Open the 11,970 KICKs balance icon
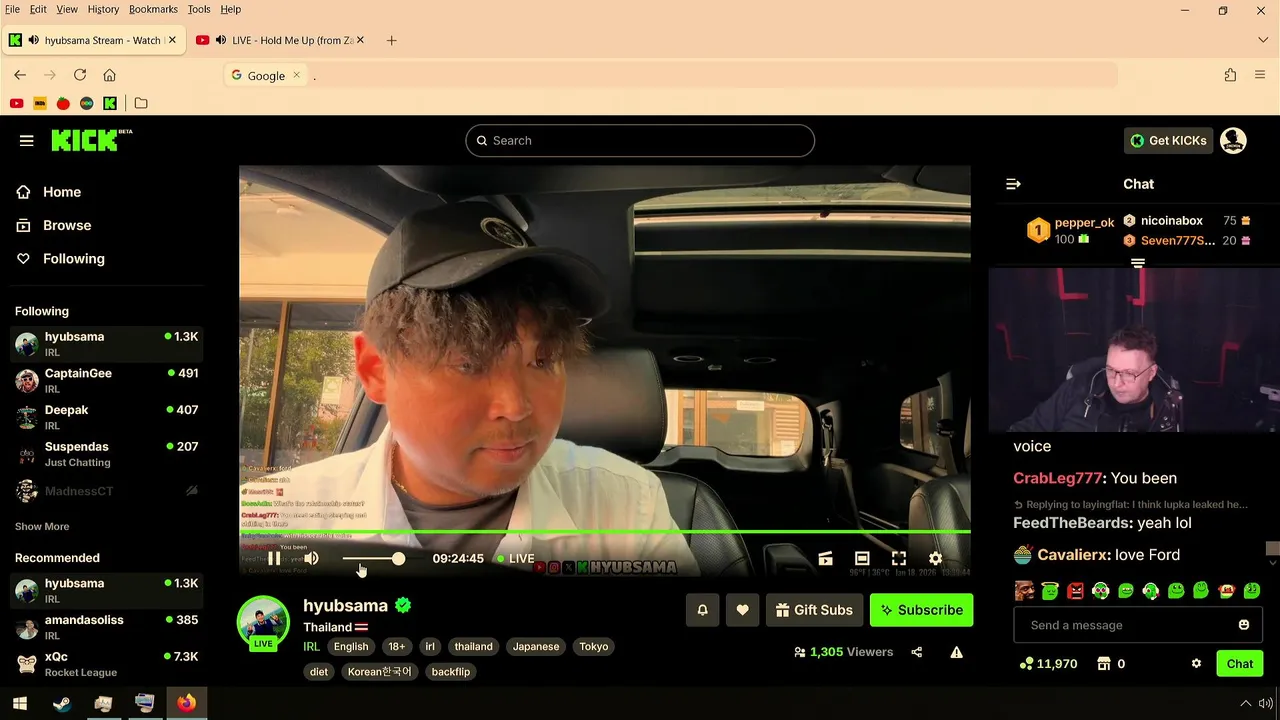This screenshot has height=720, width=1280. click(x=1026, y=664)
